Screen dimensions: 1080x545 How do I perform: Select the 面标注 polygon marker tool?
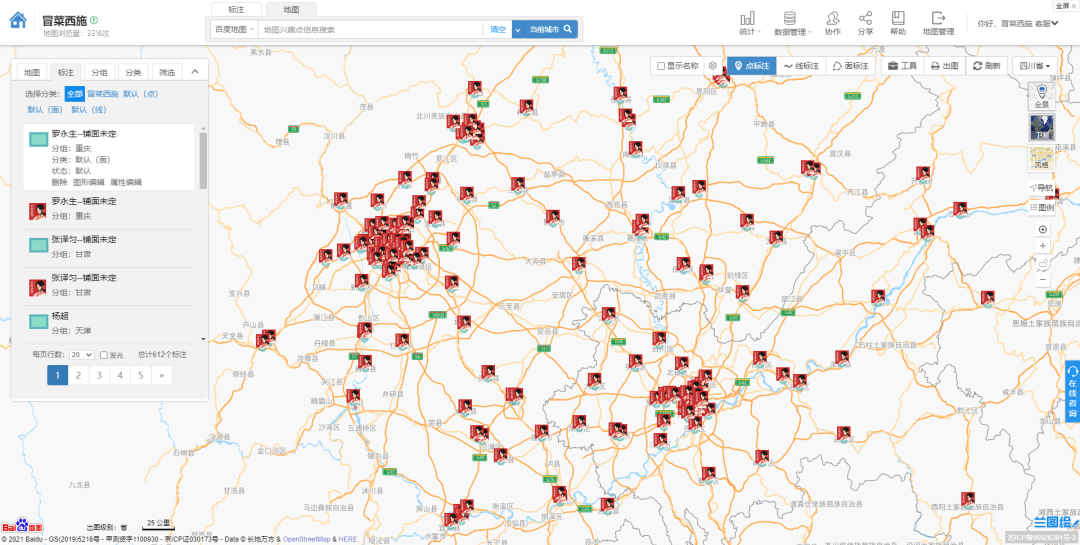pos(851,66)
